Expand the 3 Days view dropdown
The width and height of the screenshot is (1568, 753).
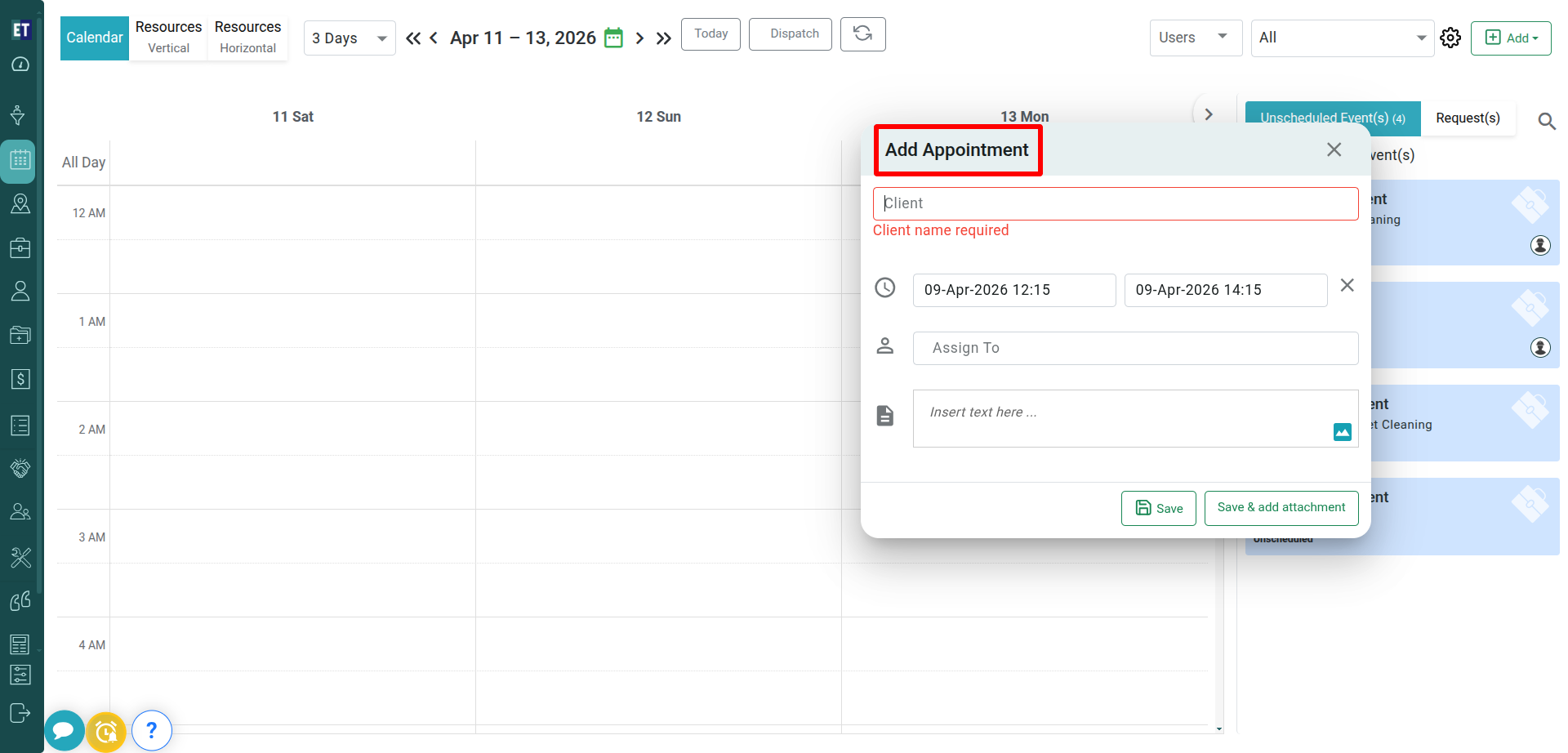(350, 38)
